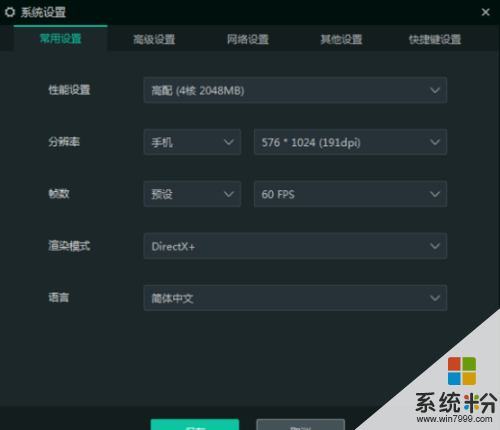Expand the 576 * 1024 resolution dropdown

350,142
